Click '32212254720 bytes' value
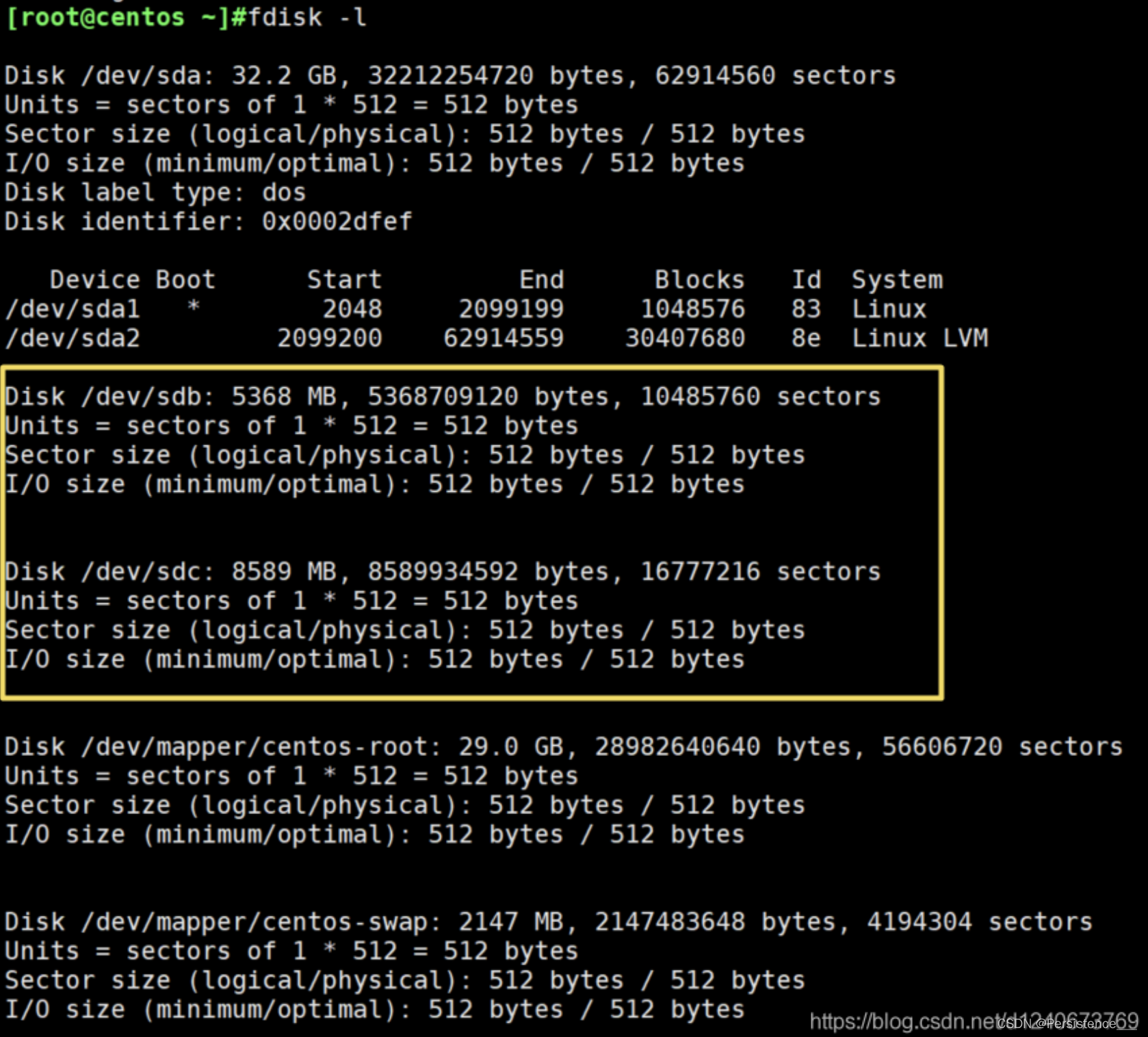 click(x=495, y=75)
